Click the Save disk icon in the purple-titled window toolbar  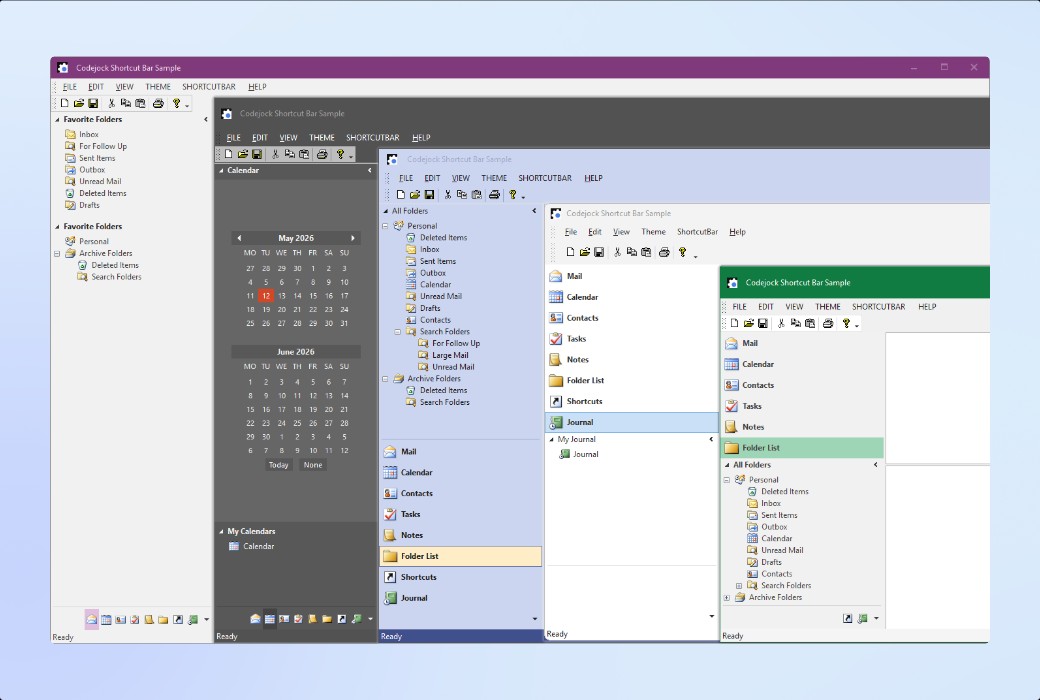(93, 103)
